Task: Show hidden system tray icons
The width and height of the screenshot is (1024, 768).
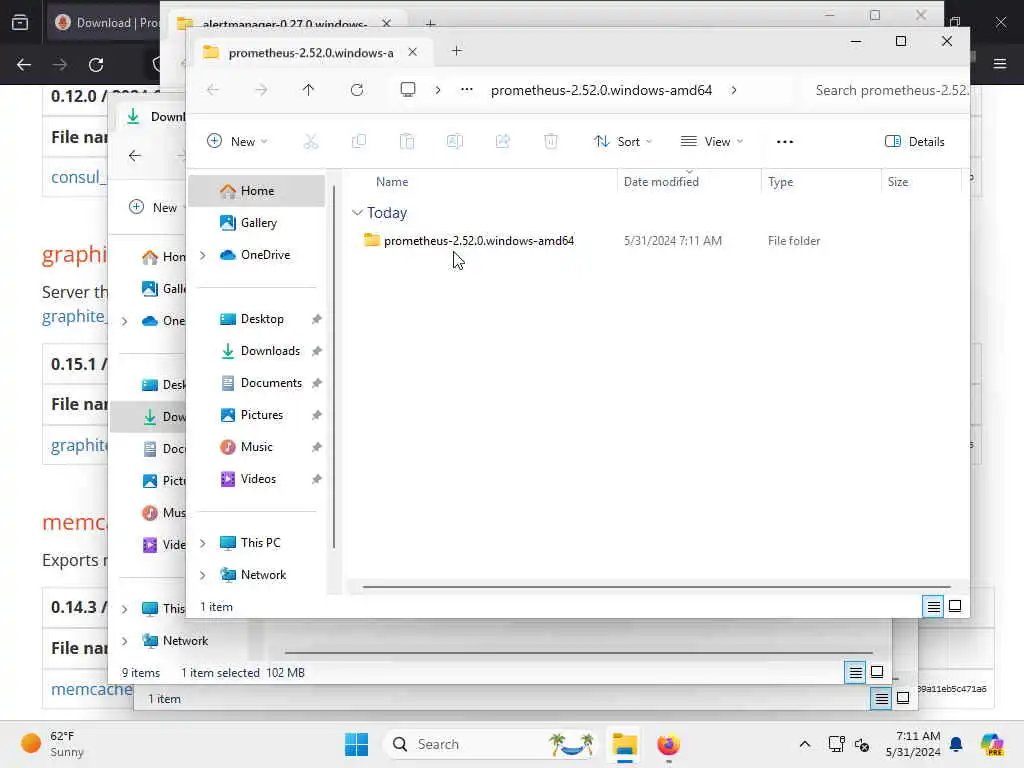Action: [x=805, y=744]
